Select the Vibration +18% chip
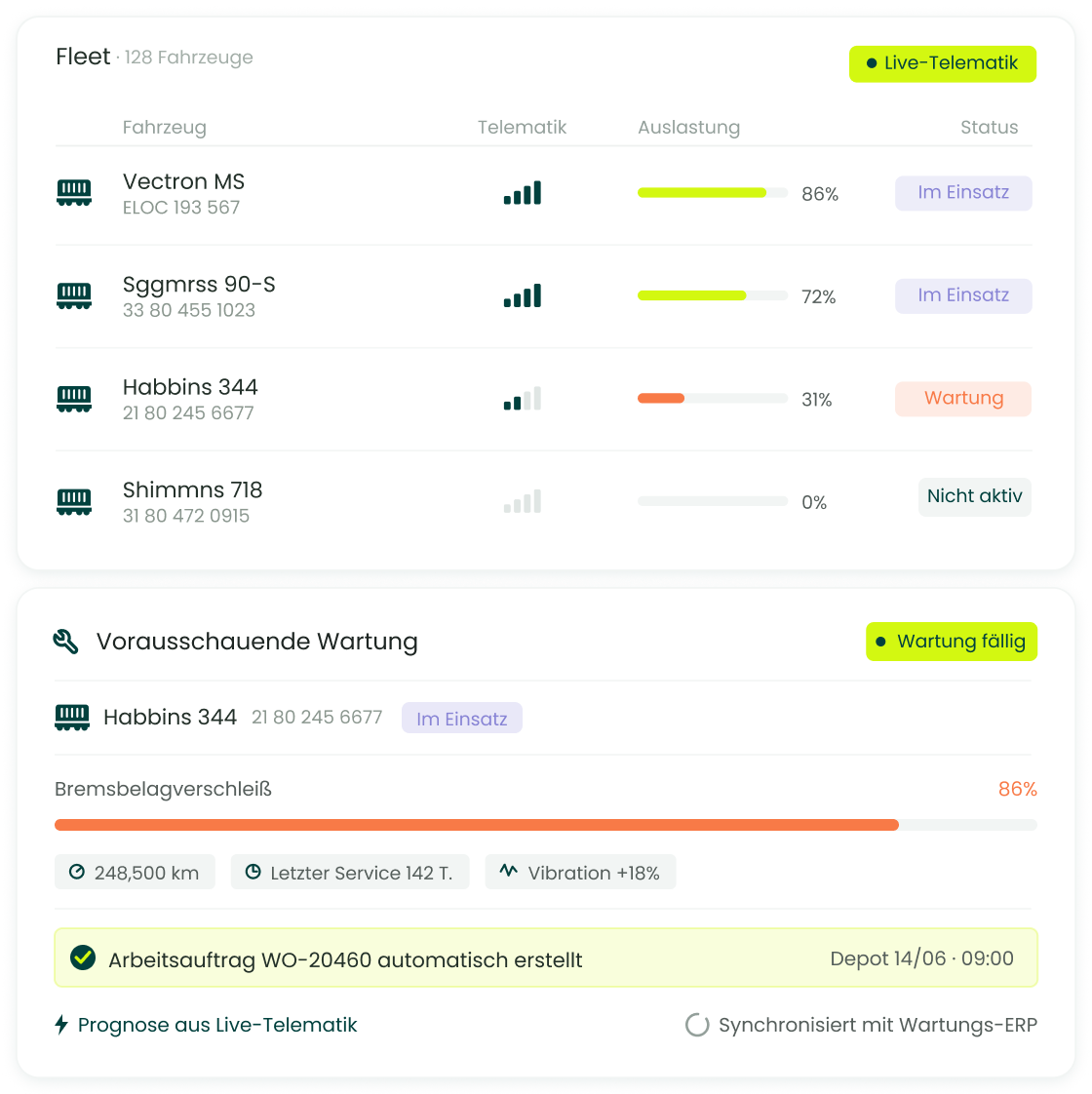The height and width of the screenshot is (1094, 1092). tap(580, 872)
